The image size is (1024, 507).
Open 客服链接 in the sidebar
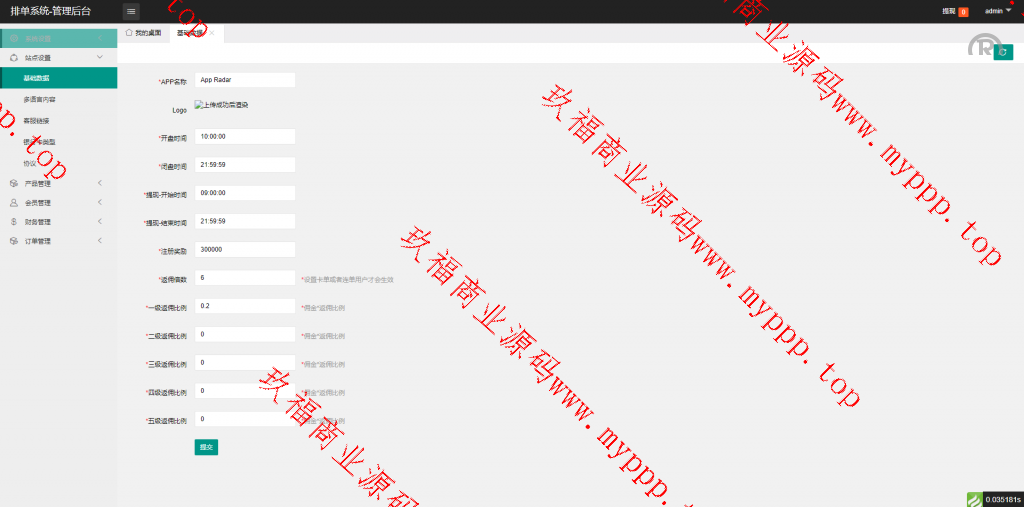(x=36, y=121)
